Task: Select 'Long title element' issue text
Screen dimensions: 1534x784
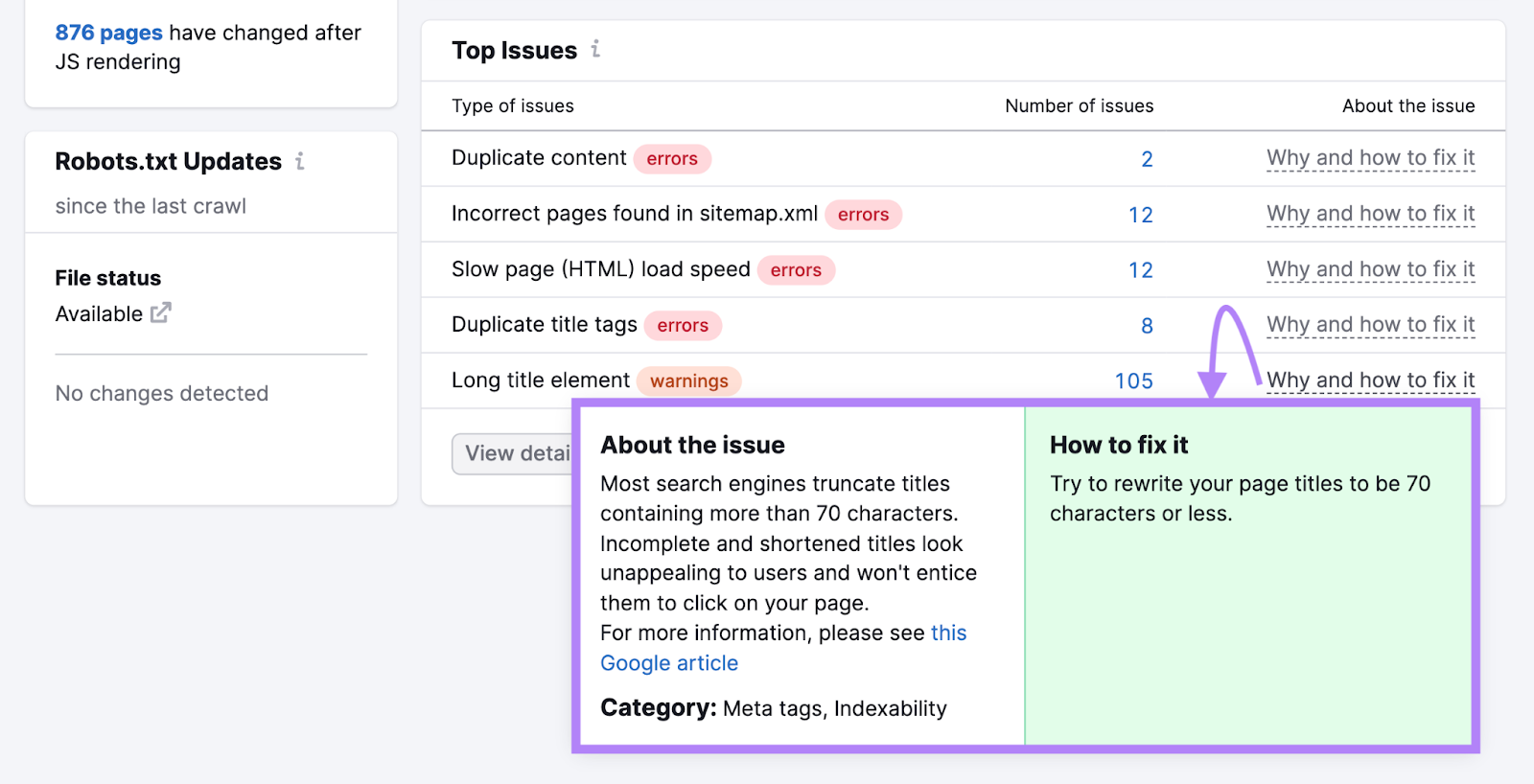Action: [x=541, y=380]
